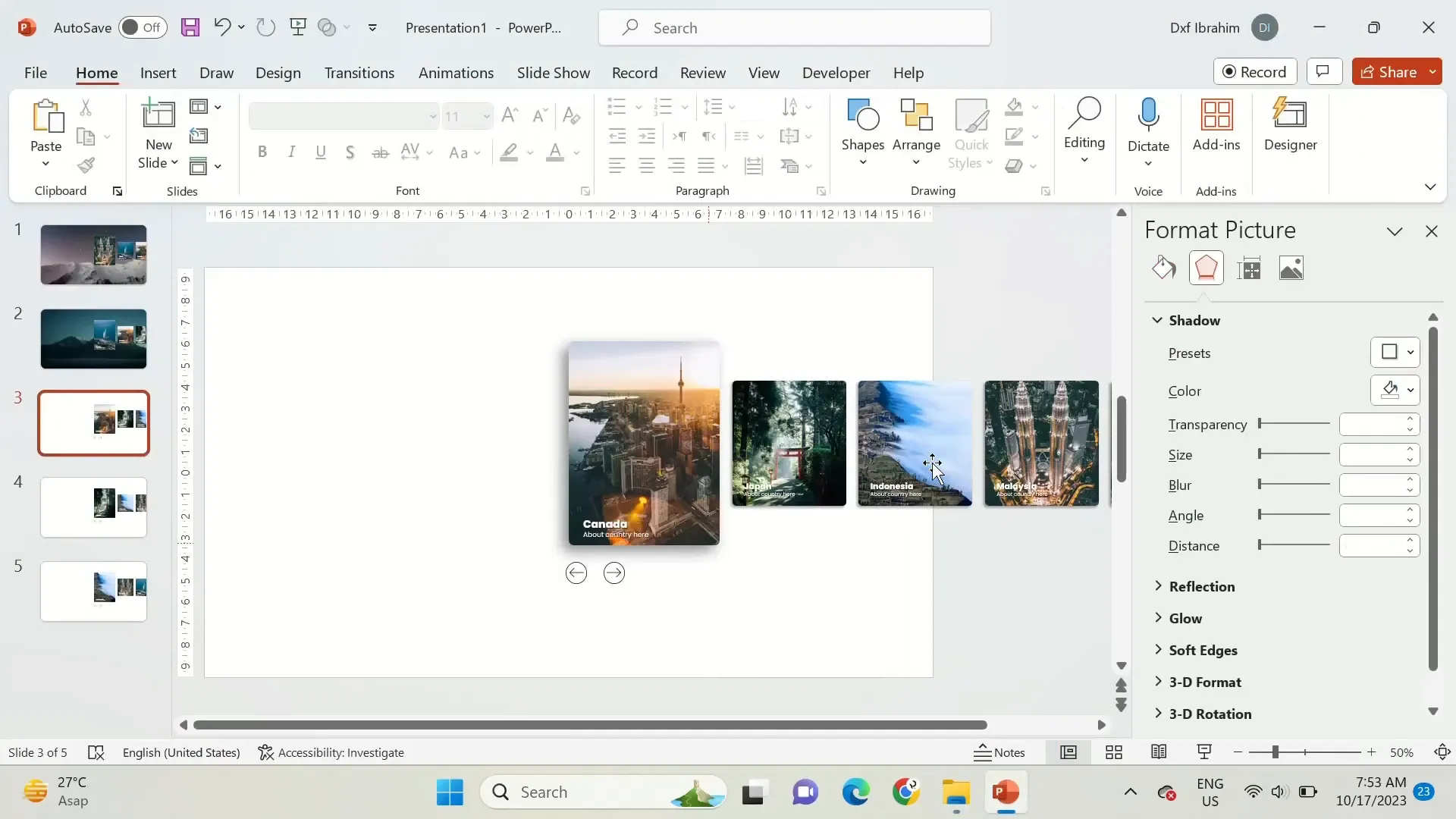Click the Dictate microphone icon
The image size is (1456, 819).
click(x=1148, y=114)
